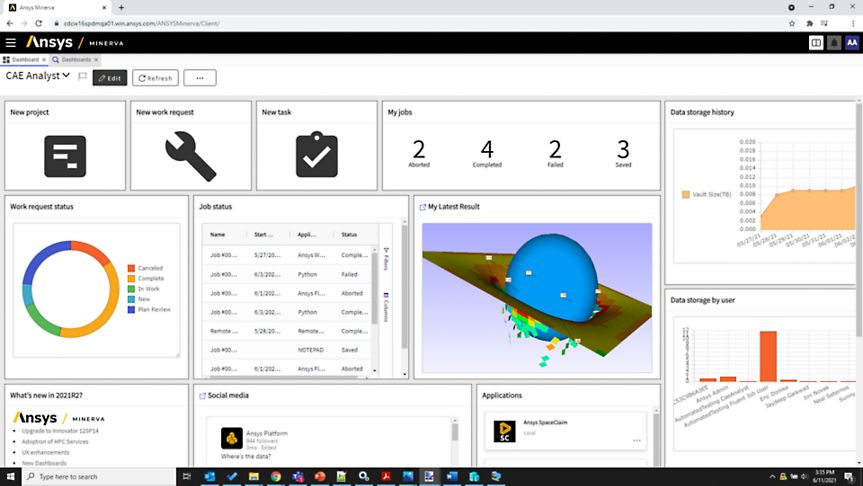Open Adoption of HPC Services item
The height and width of the screenshot is (486, 863).
pyautogui.click(x=54, y=441)
